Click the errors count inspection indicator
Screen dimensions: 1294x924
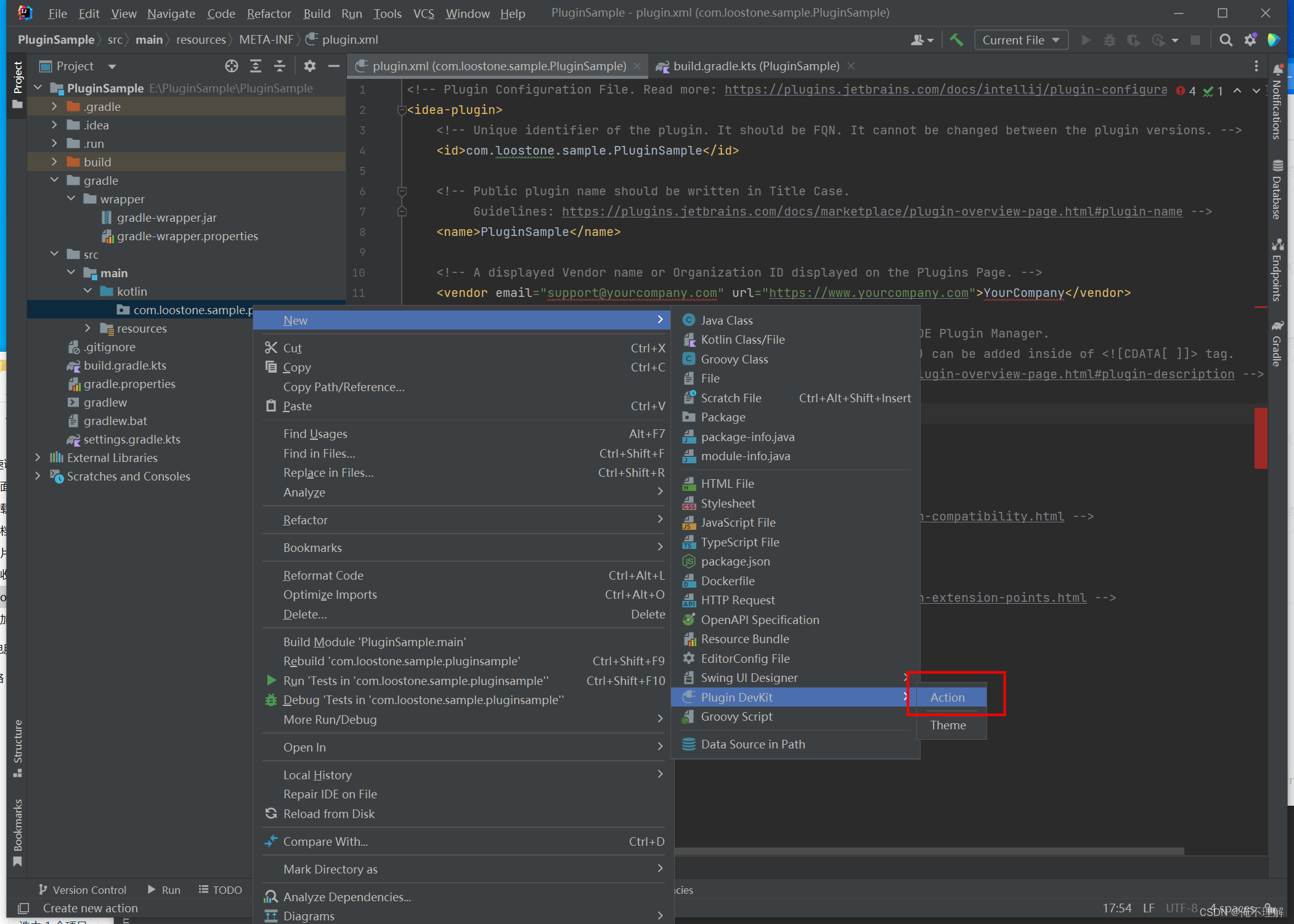1186,91
